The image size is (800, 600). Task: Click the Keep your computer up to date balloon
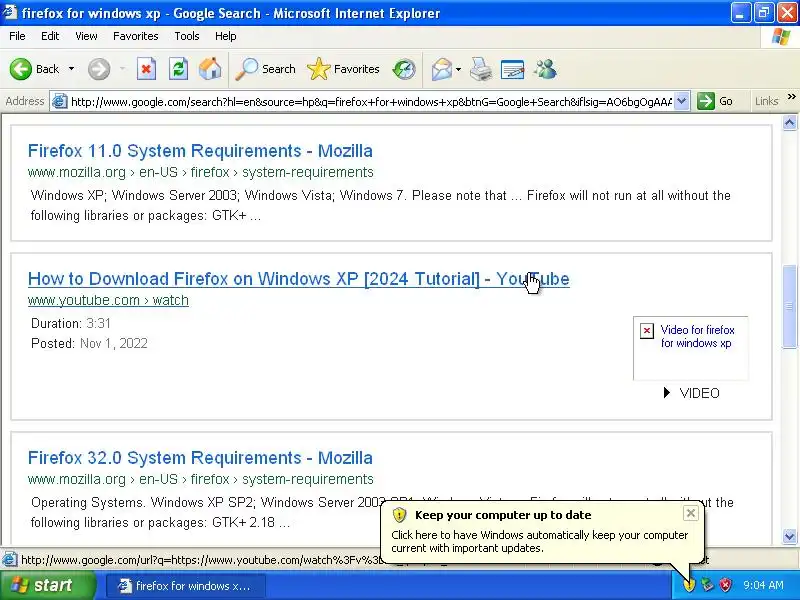pyautogui.click(x=542, y=532)
